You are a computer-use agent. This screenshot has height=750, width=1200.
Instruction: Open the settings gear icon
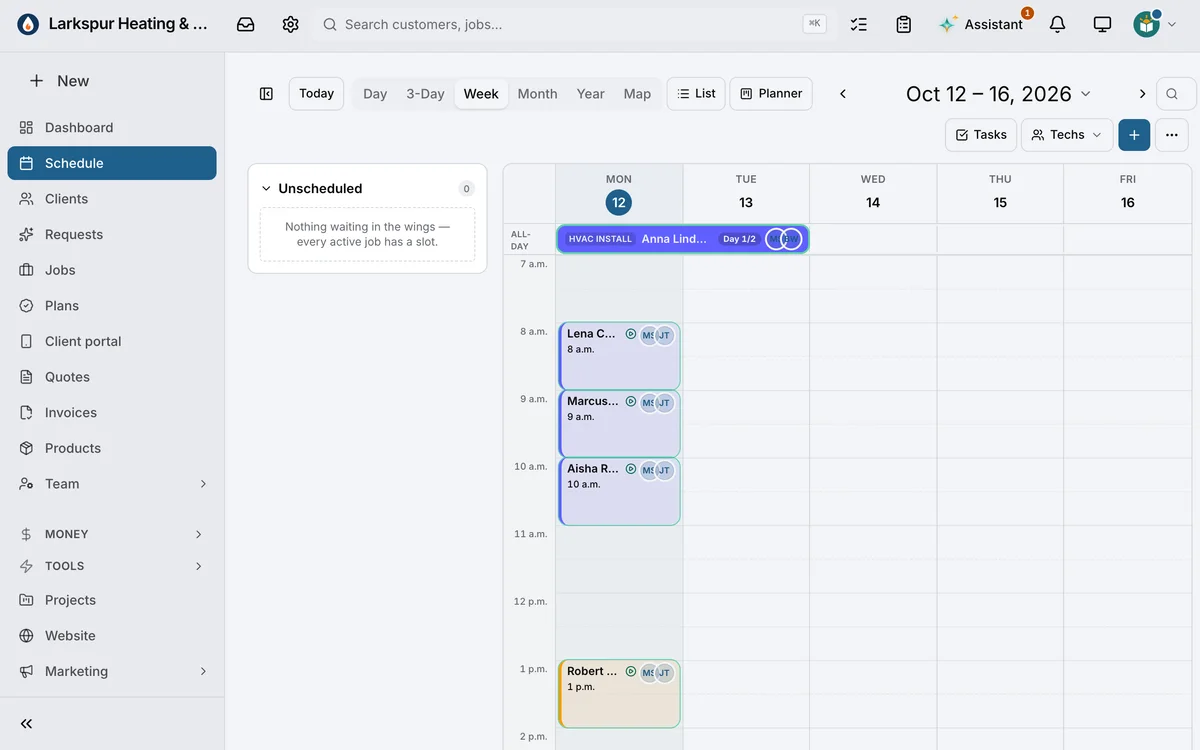290,24
